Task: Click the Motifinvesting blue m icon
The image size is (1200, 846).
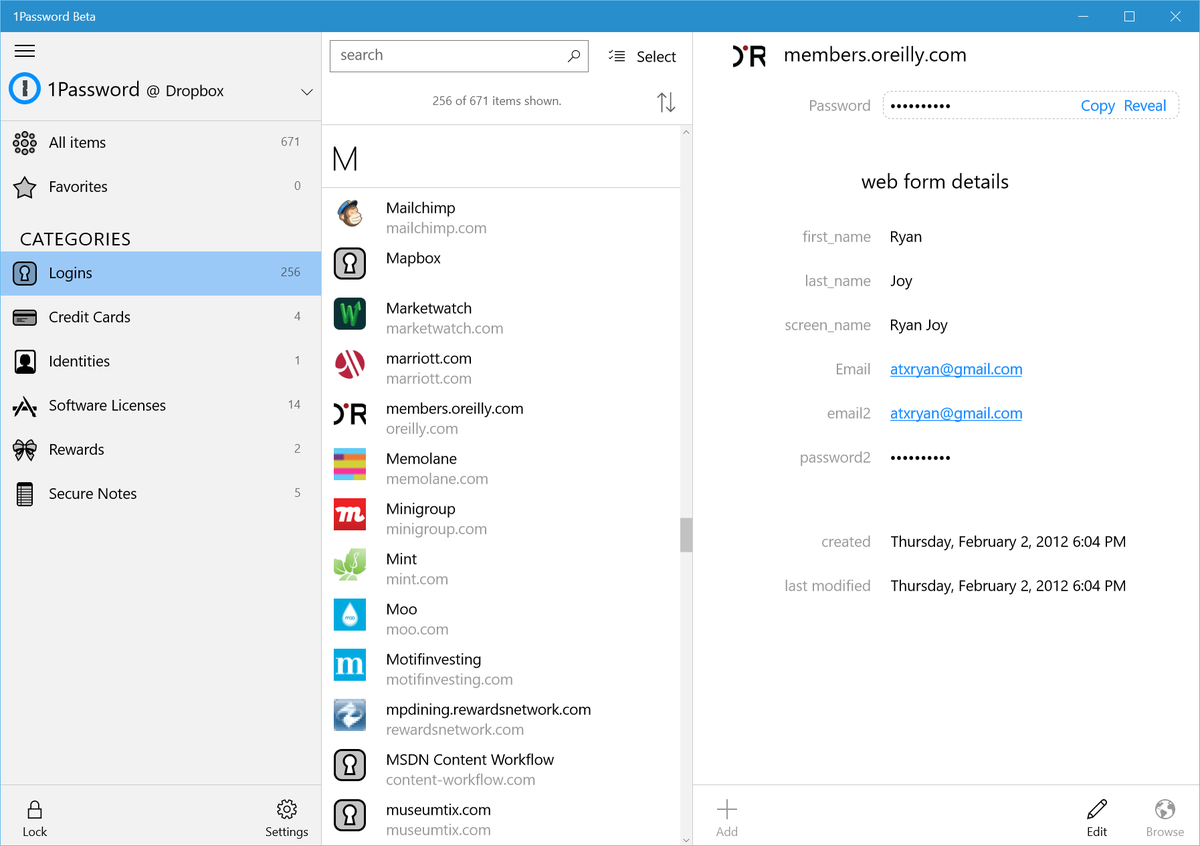Action: [x=349, y=665]
